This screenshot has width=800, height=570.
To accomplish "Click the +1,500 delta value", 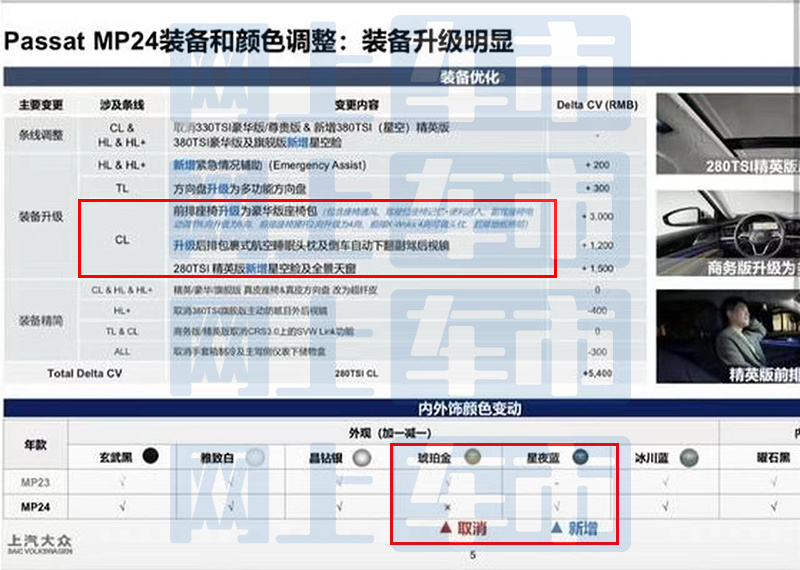I will [597, 268].
